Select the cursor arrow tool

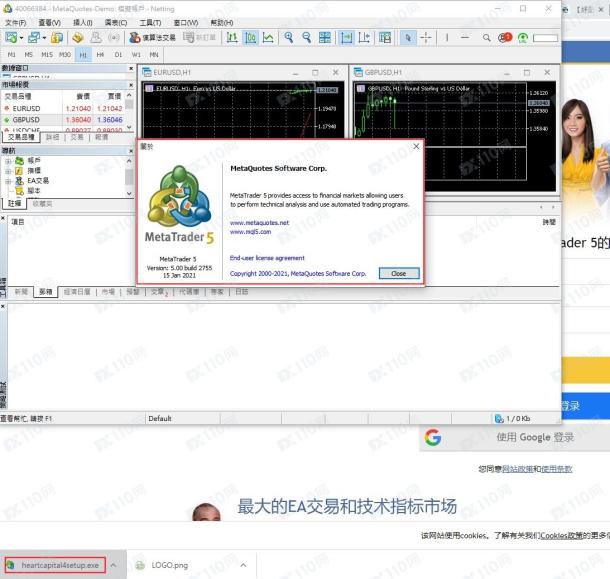pyautogui.click(x=408, y=38)
